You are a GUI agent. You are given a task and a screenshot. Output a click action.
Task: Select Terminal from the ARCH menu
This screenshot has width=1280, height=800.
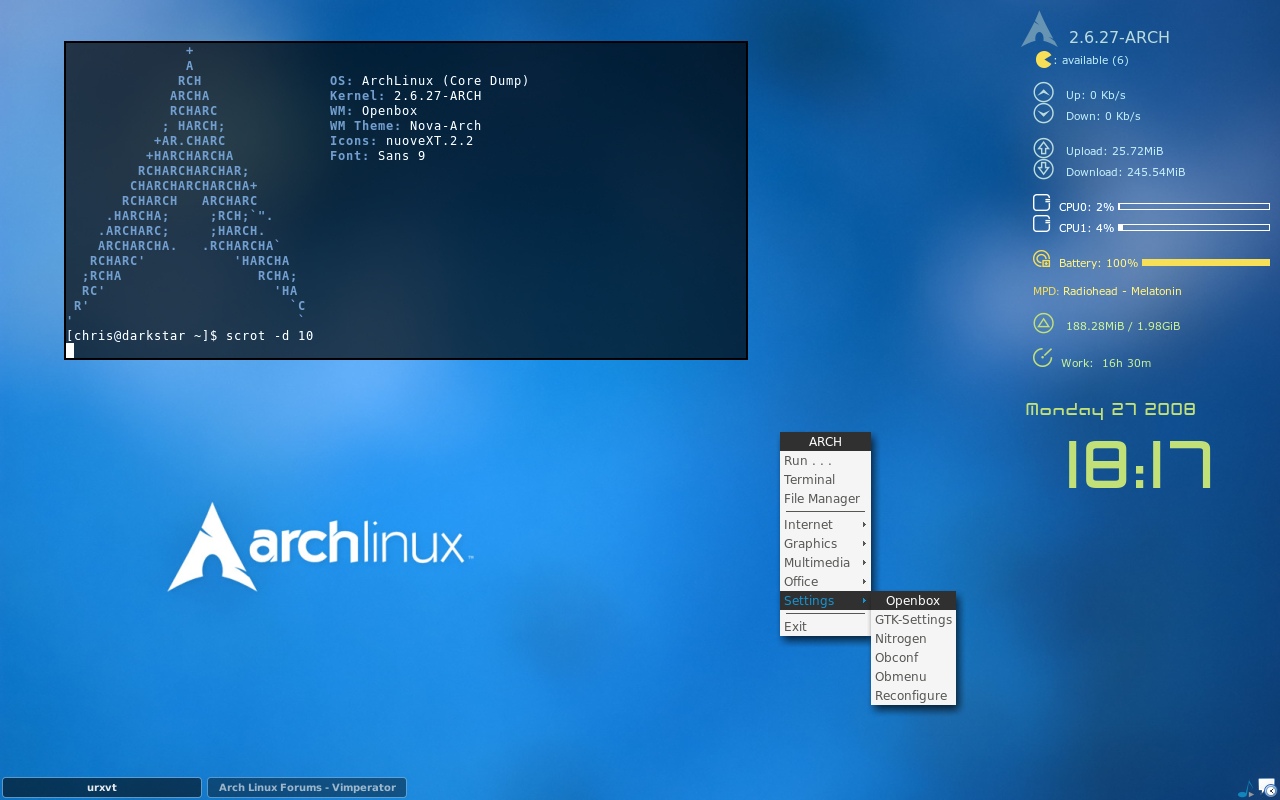click(809, 480)
